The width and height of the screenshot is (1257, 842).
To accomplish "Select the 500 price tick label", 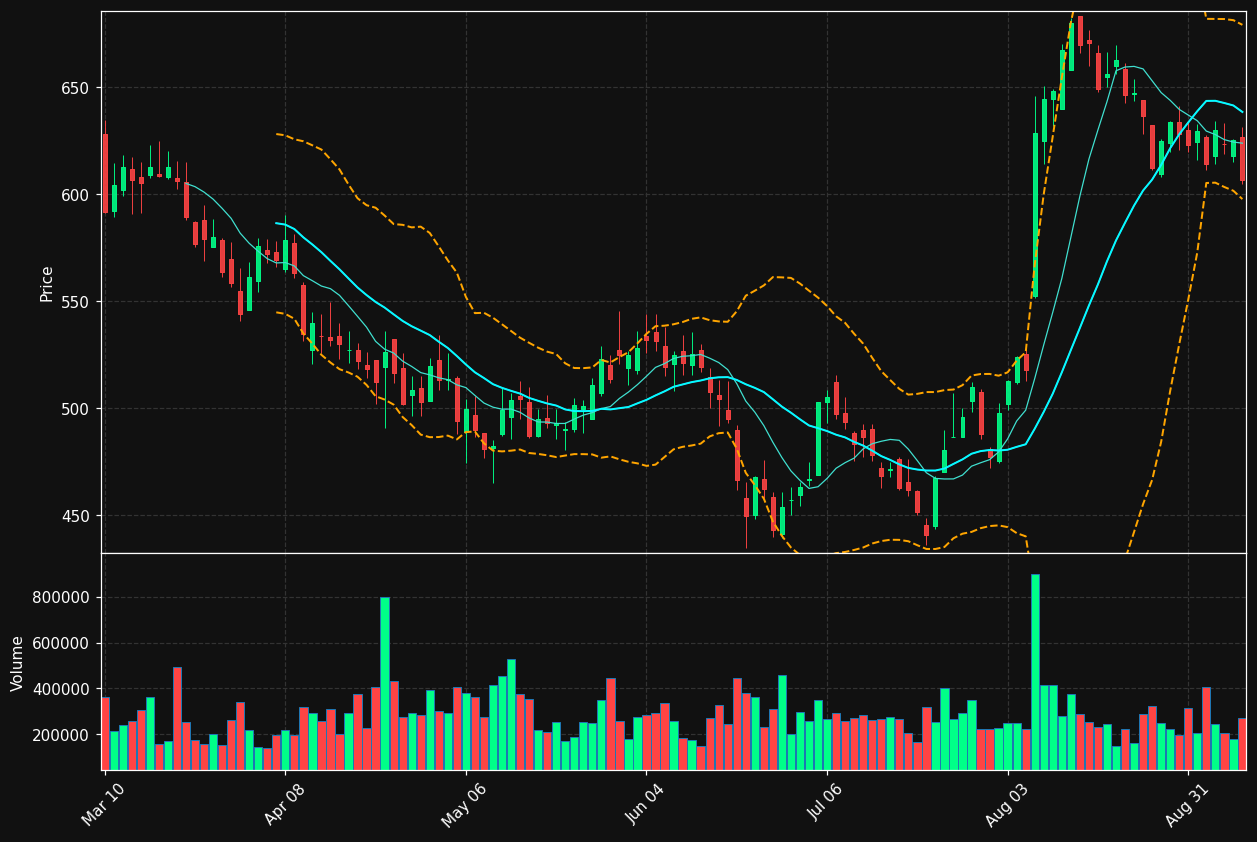I will tap(76, 409).
